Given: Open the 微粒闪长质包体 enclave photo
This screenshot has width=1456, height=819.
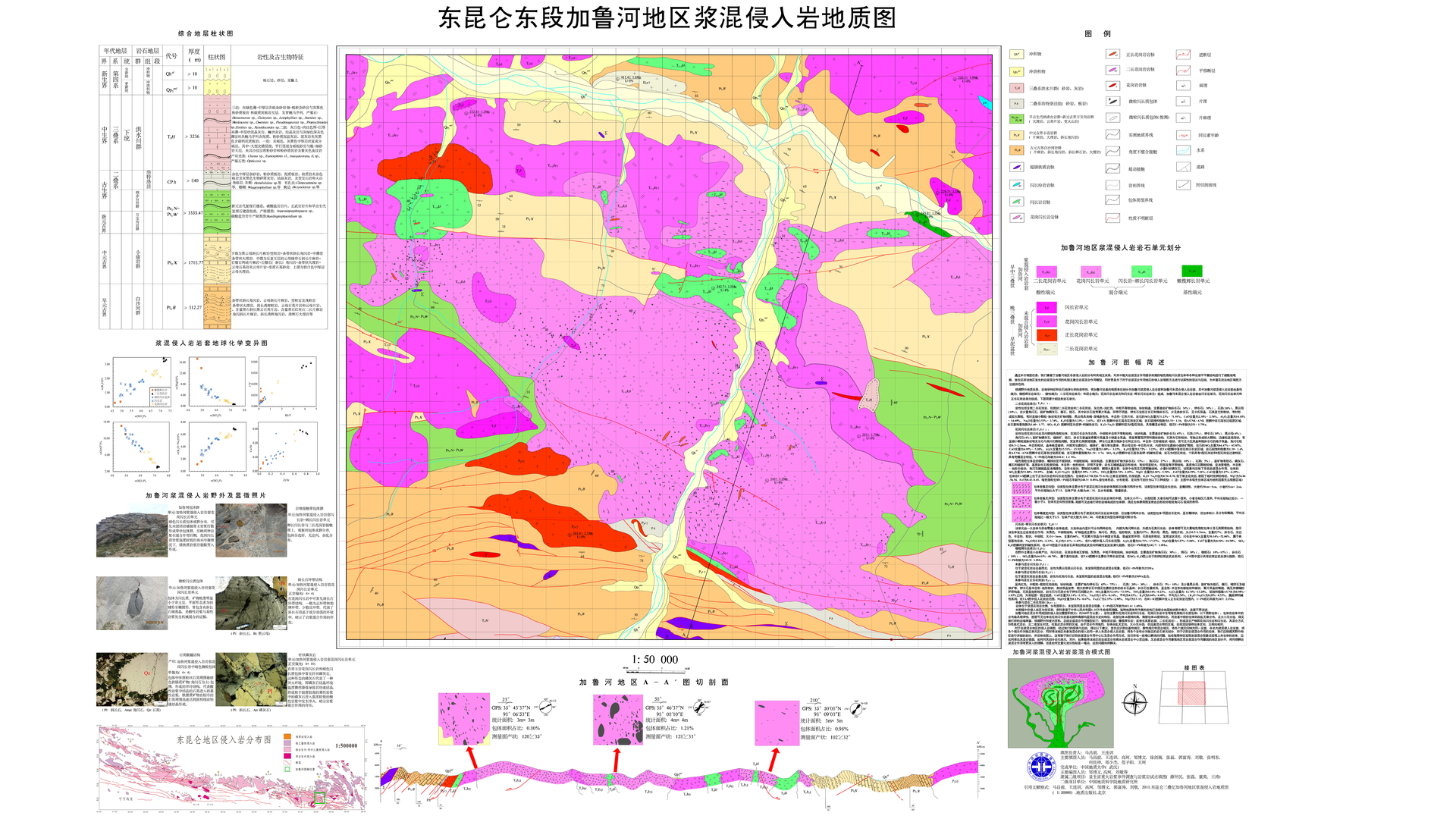Looking at the screenshot, I should pyautogui.click(x=132, y=604).
